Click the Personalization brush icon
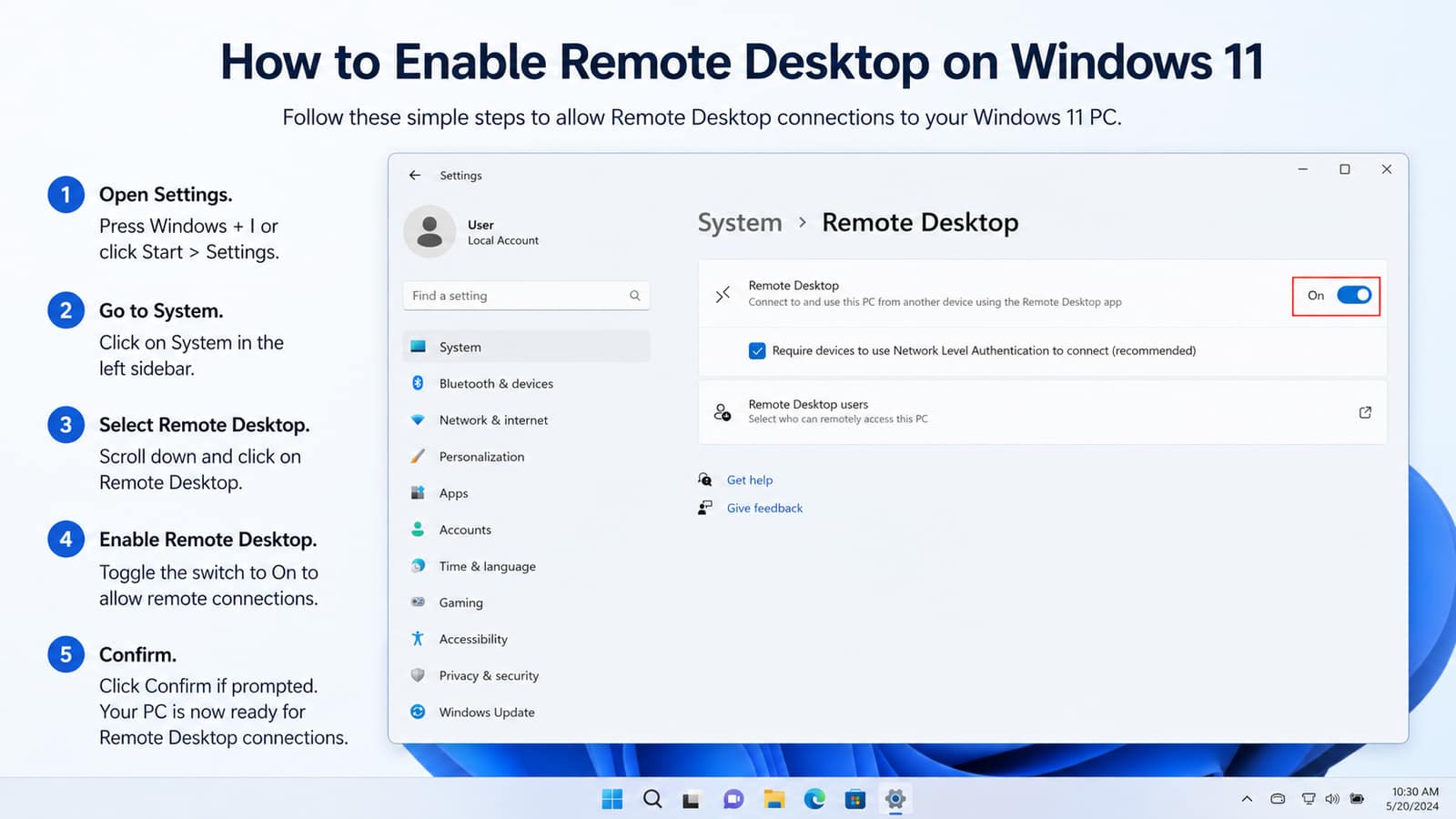The height and width of the screenshot is (819, 1456). tap(418, 456)
